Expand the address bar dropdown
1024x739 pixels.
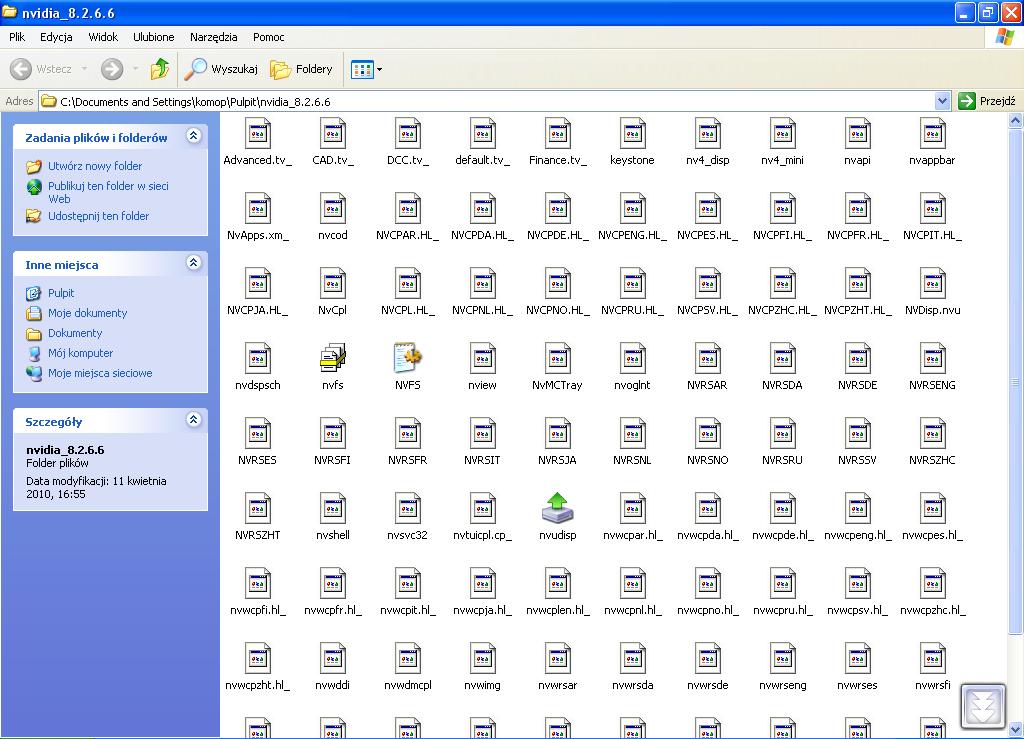click(x=942, y=101)
